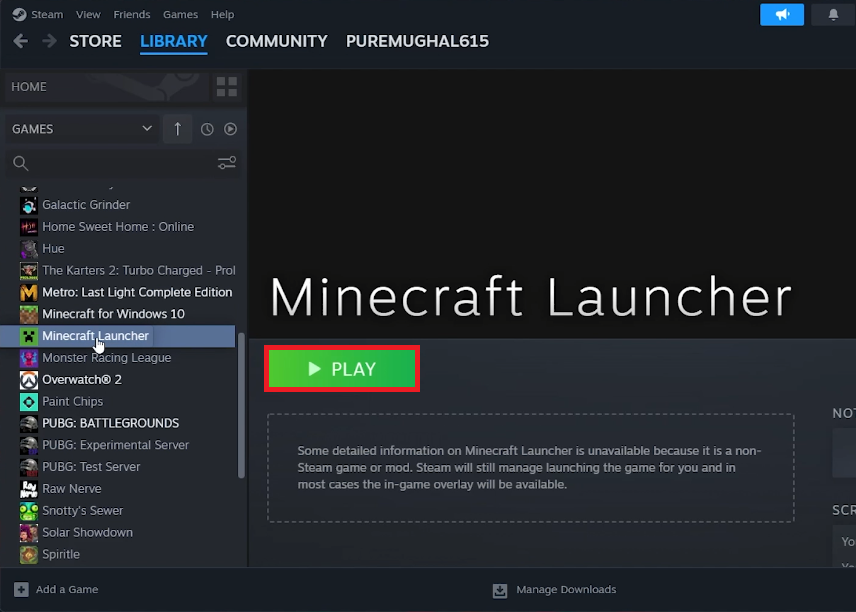Open advanced filter settings icon

coord(227,163)
